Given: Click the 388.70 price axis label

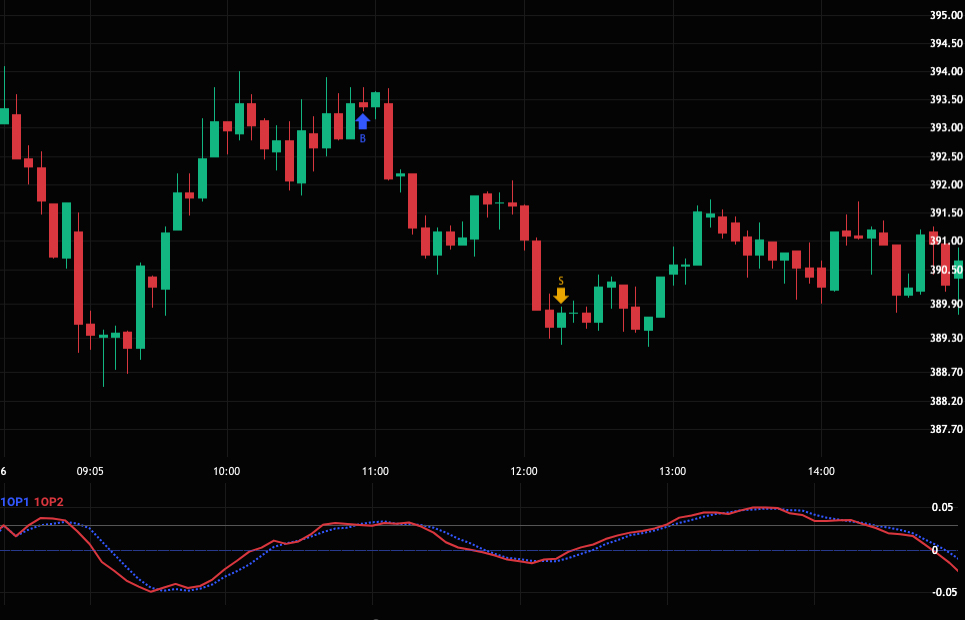Looking at the screenshot, I should tap(947, 372).
